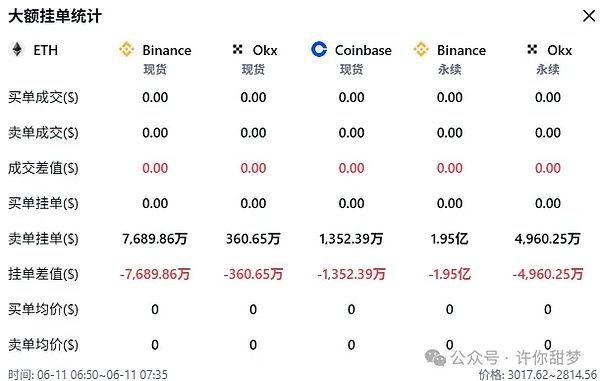Click the -1,352.39万 Coinbase difference value
Screen dimensions: 600x381
(x=351, y=274)
